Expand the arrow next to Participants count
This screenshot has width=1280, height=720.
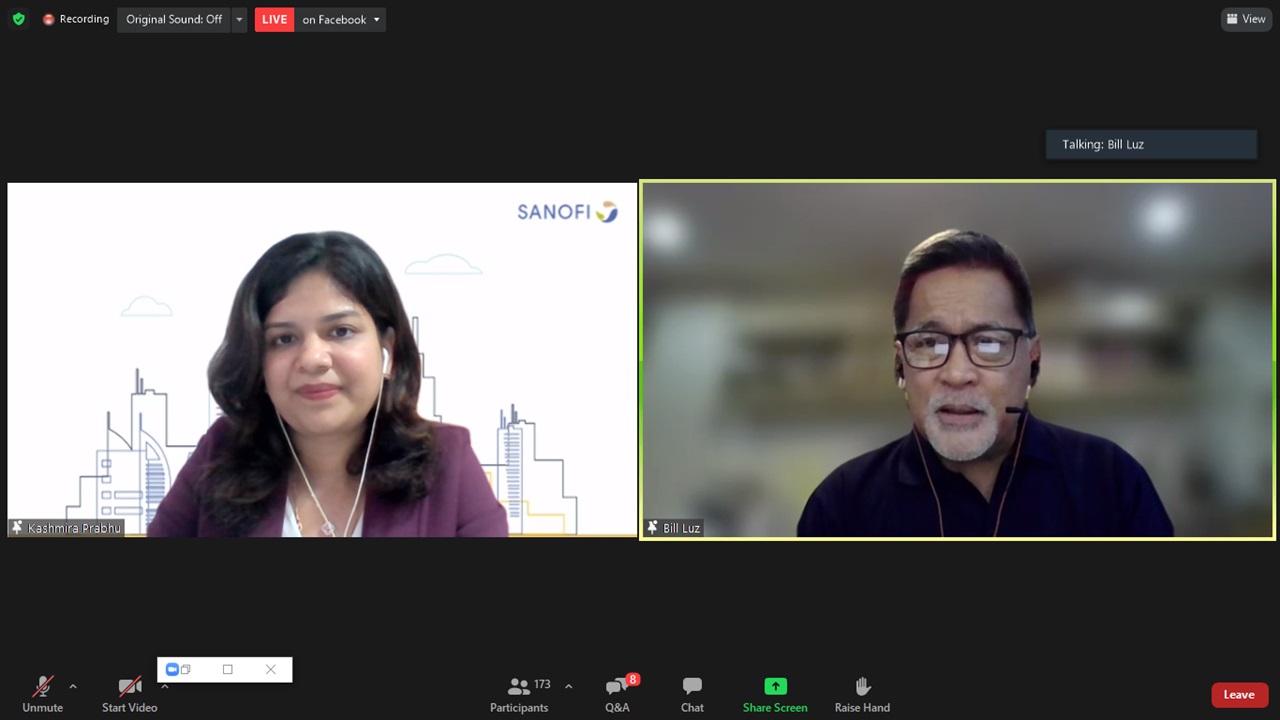(x=569, y=686)
